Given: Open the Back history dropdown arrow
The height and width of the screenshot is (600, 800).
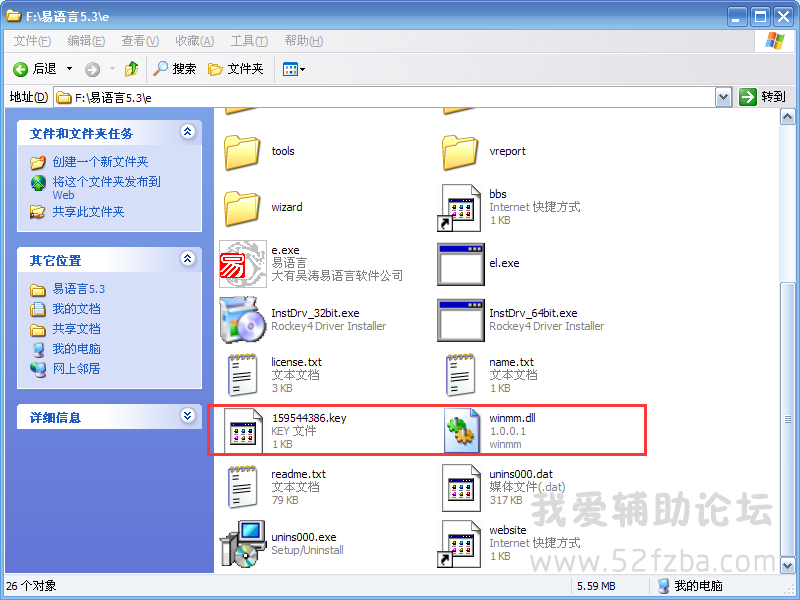Looking at the screenshot, I should 69,69.
